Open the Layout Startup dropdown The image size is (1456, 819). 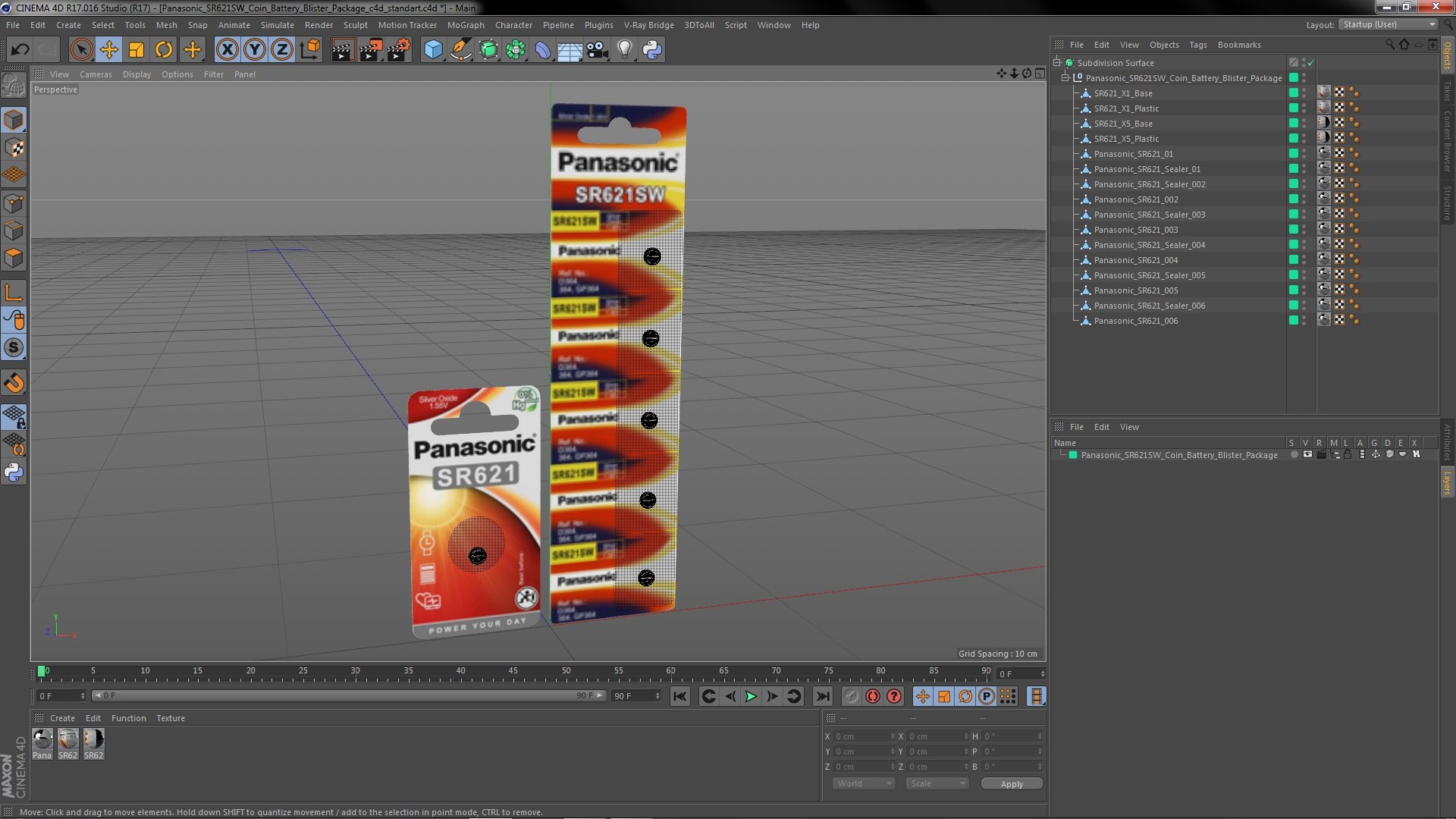(x=1389, y=25)
